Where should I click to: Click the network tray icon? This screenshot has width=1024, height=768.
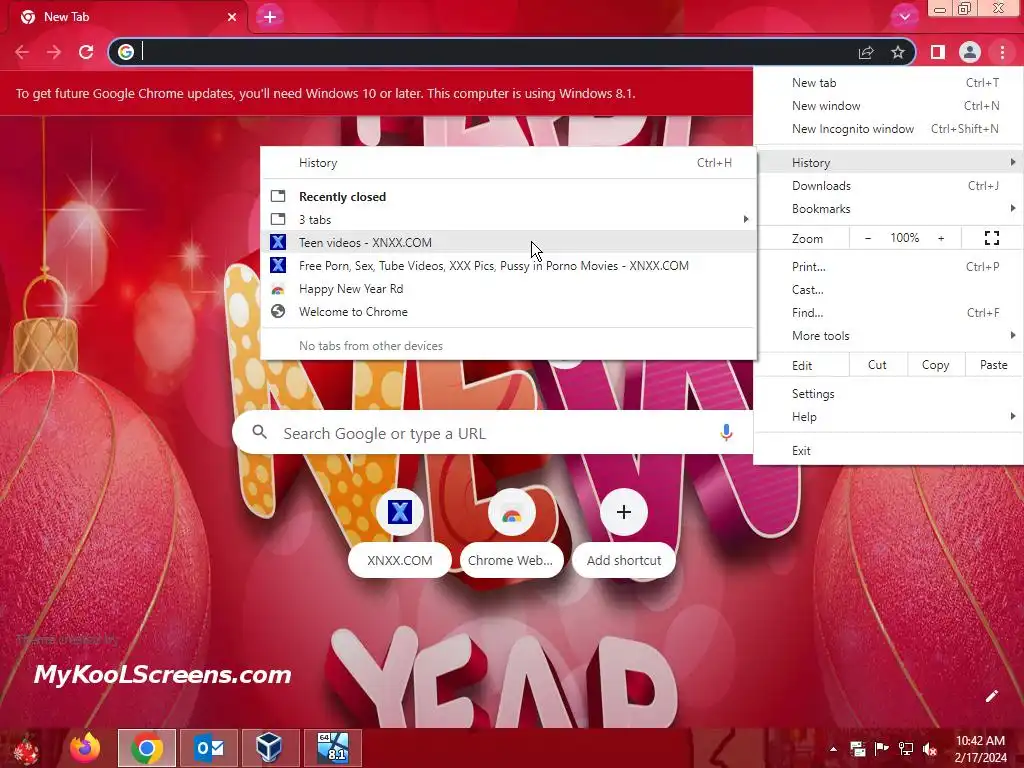[906, 749]
